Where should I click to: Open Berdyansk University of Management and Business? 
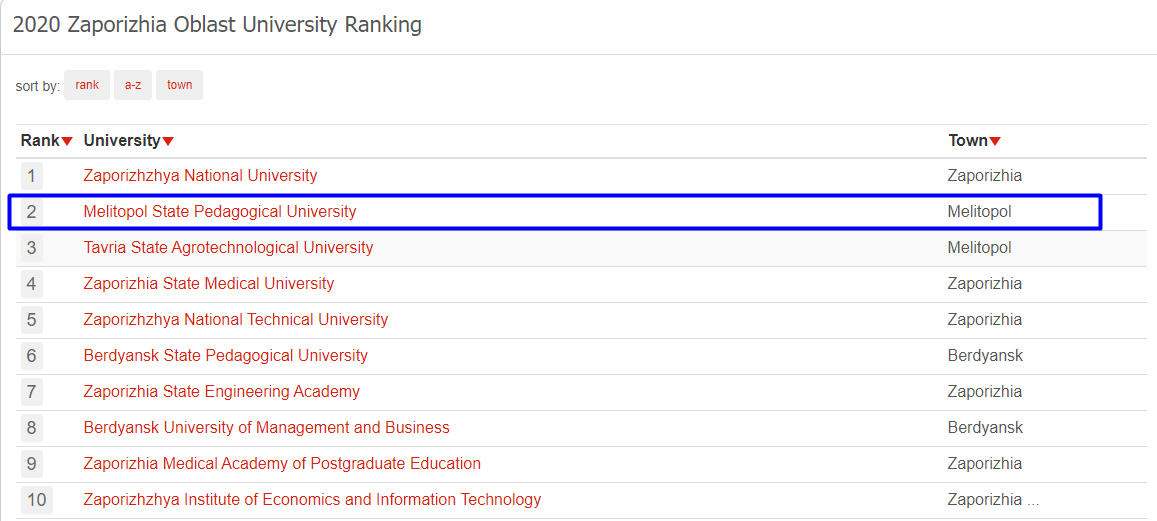click(x=267, y=428)
